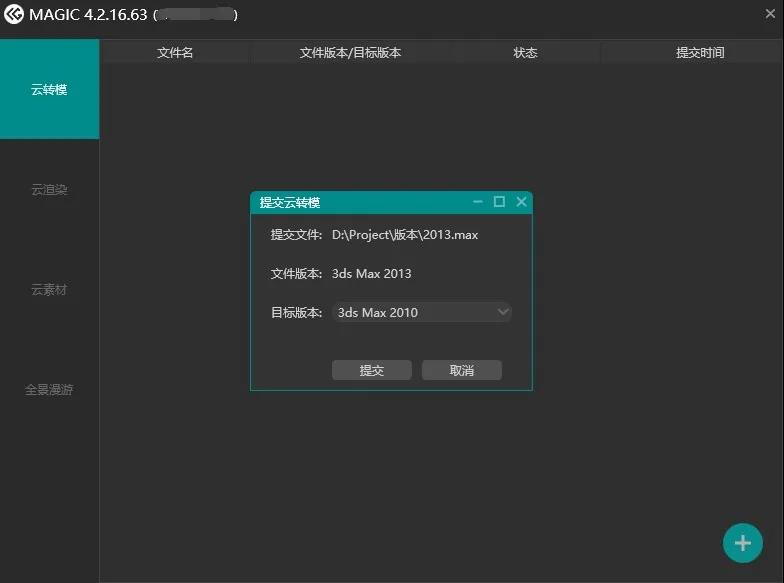784x583 pixels.
Task: Minimize the 提交云转模 dialog
Action: click(x=478, y=202)
